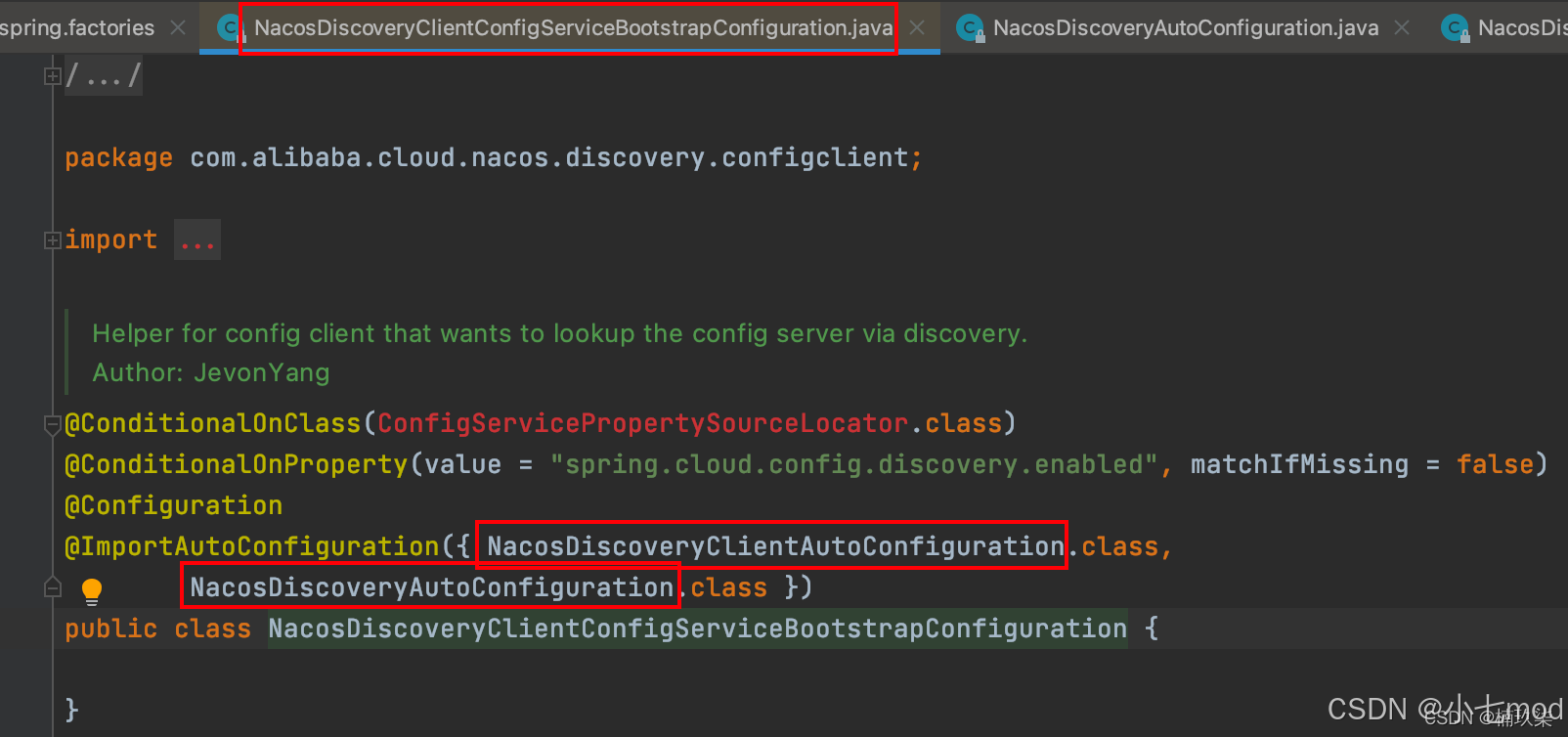
Task: Open the NacosDiscoveryAutoConfiguration.java tab
Action: click(1186, 27)
